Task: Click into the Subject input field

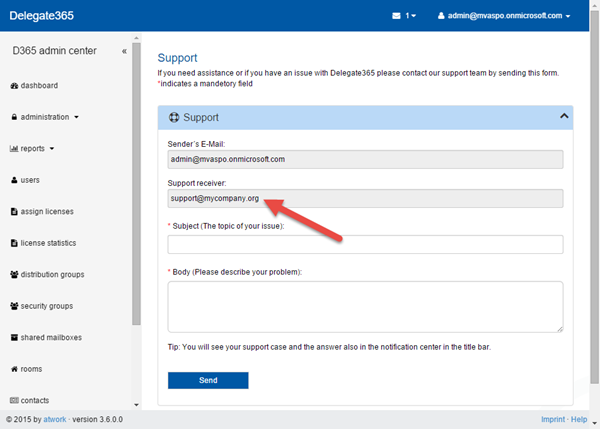Action: (x=365, y=245)
